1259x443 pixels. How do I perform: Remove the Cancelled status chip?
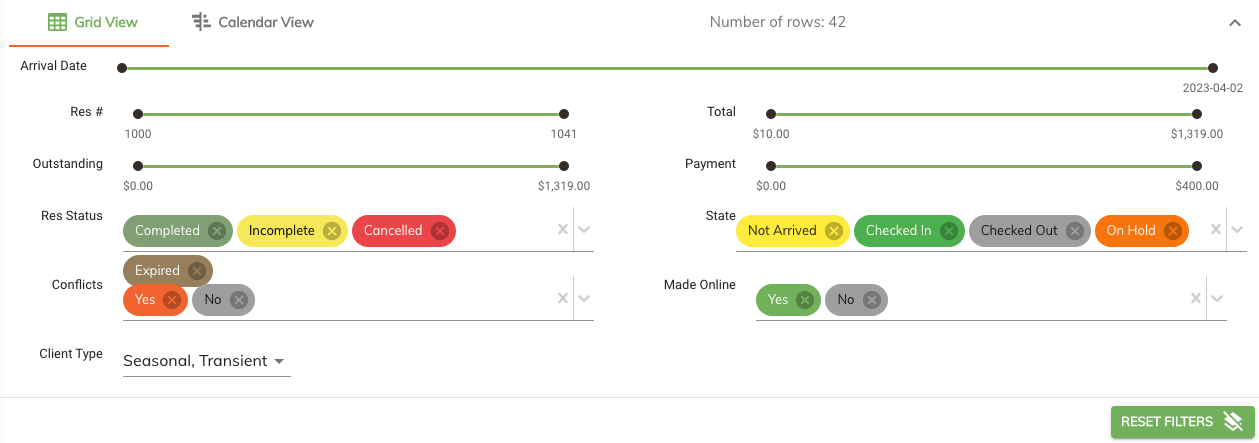[x=439, y=231]
